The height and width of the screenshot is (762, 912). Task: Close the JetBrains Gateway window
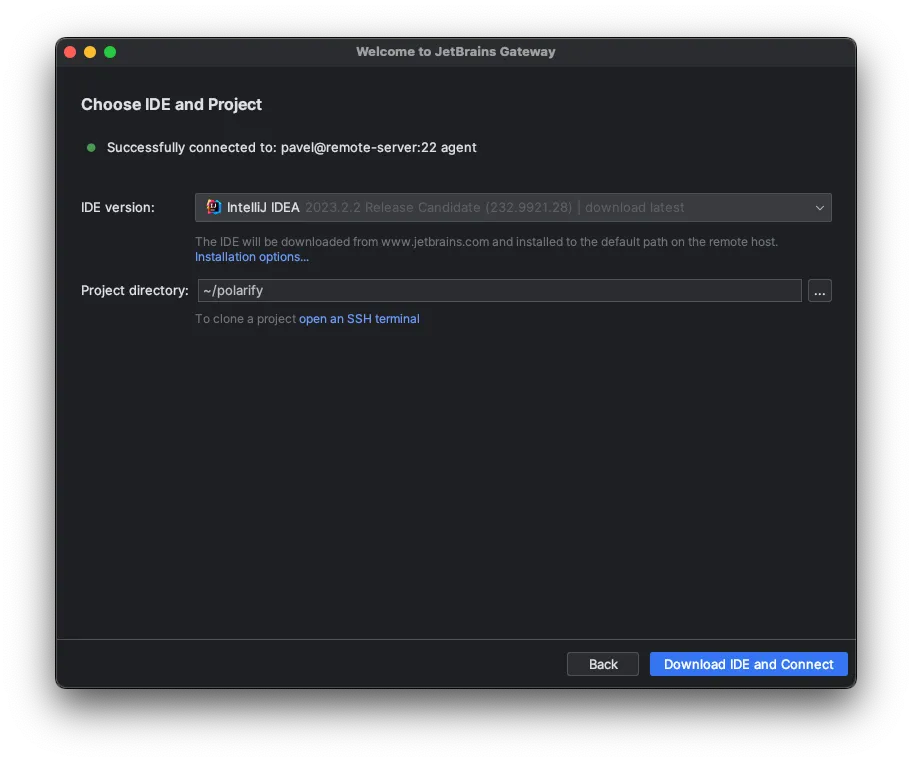(x=70, y=52)
